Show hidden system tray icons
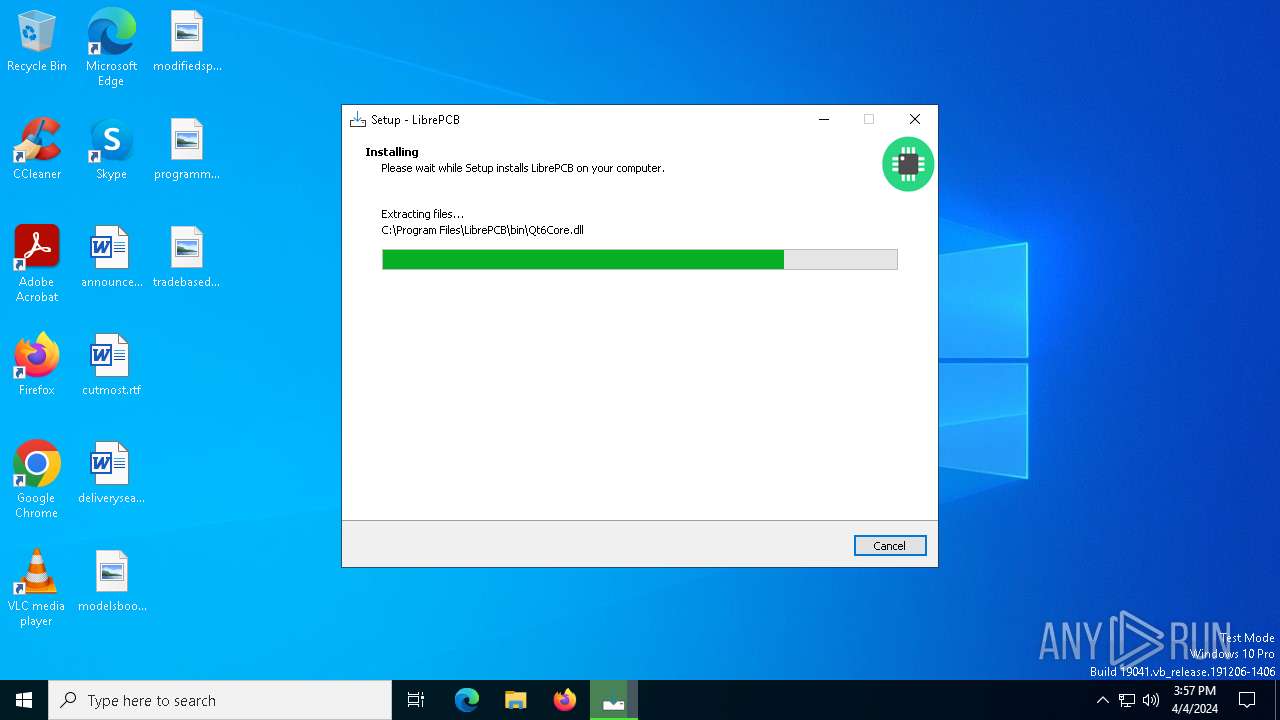Image resolution: width=1280 pixels, height=720 pixels. coord(1103,700)
